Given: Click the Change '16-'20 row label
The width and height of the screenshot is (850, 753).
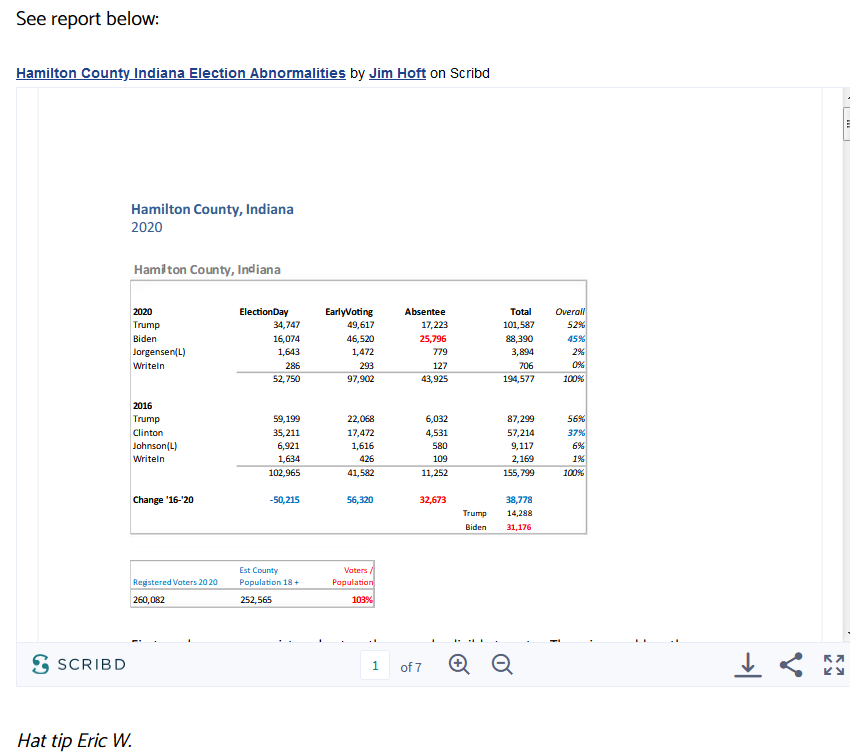Looking at the screenshot, I should tap(163, 500).
